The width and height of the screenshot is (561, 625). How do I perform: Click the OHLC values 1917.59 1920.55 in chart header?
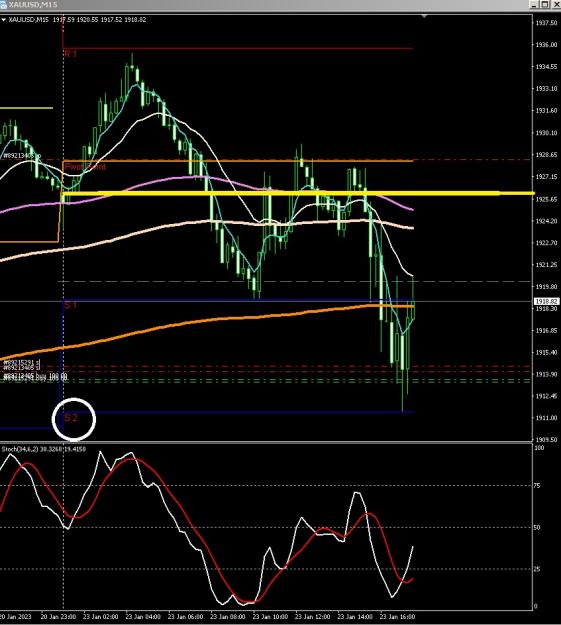pos(75,20)
